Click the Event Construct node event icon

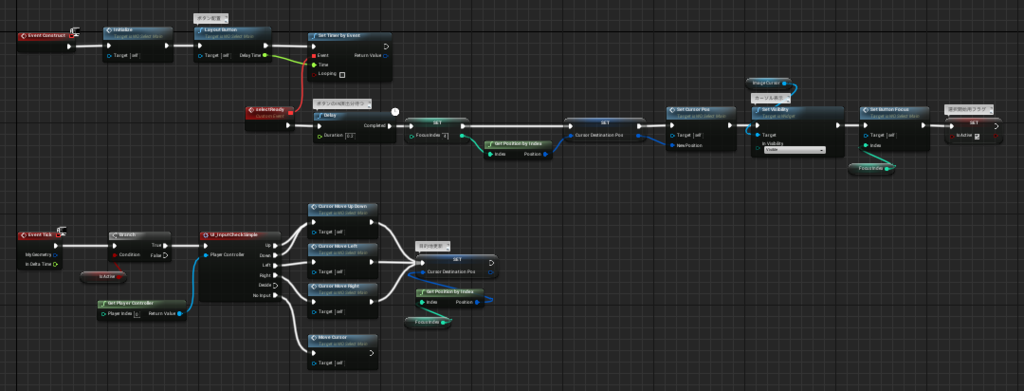pyautogui.click(x=24, y=36)
